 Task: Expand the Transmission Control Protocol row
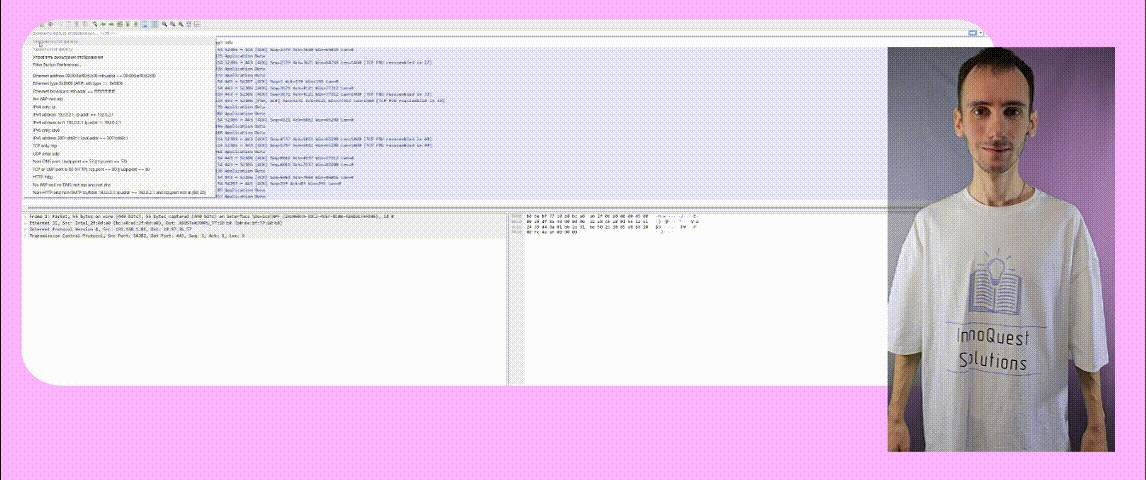pos(25,235)
